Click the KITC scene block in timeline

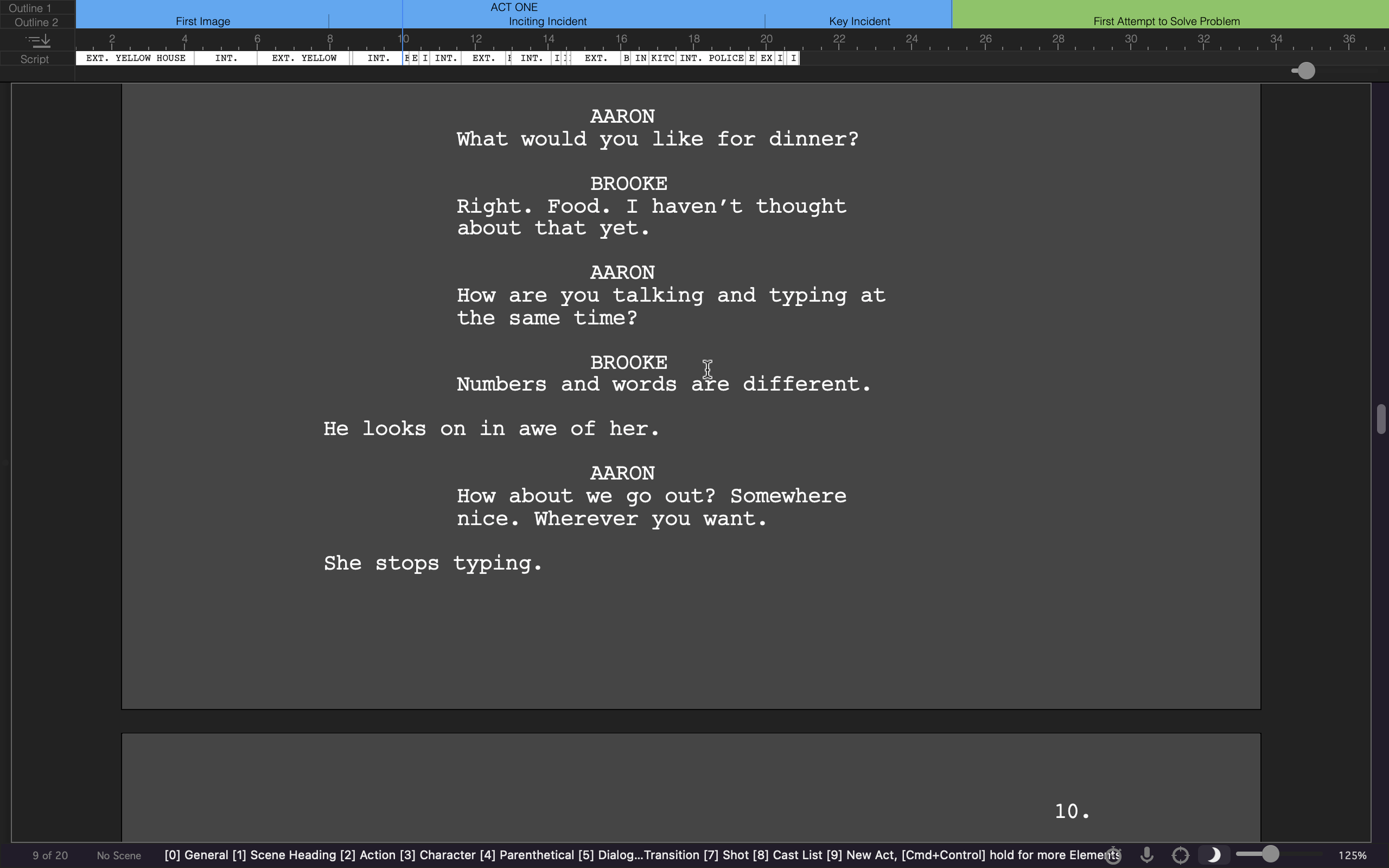pyautogui.click(x=662, y=58)
